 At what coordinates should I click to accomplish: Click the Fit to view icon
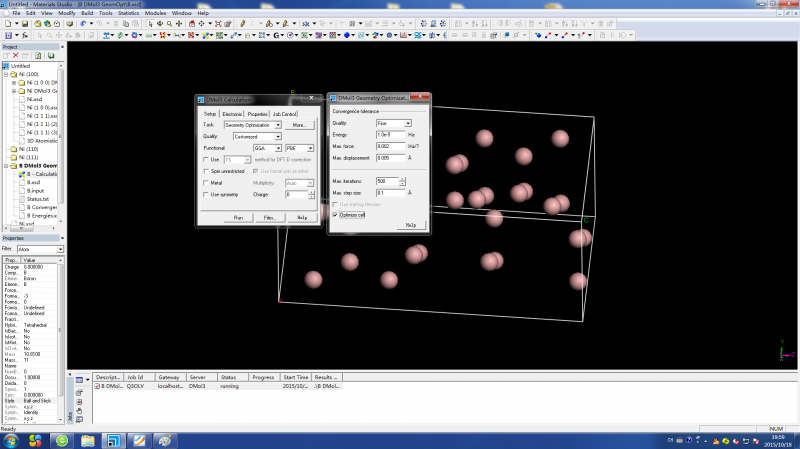tap(218, 23)
